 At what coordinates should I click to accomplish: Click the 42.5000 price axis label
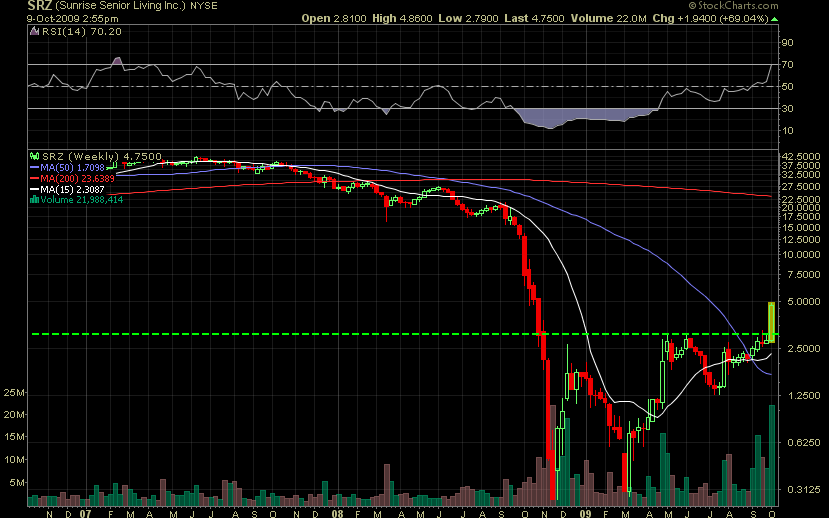[x=801, y=157]
